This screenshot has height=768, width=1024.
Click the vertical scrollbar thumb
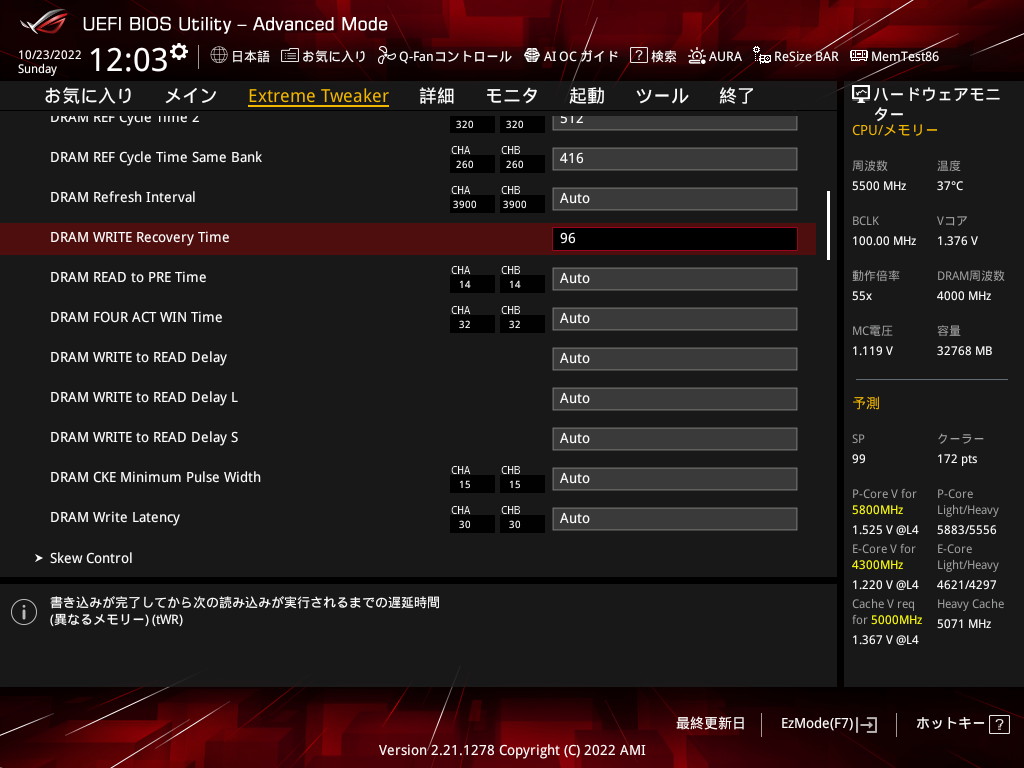[x=828, y=225]
